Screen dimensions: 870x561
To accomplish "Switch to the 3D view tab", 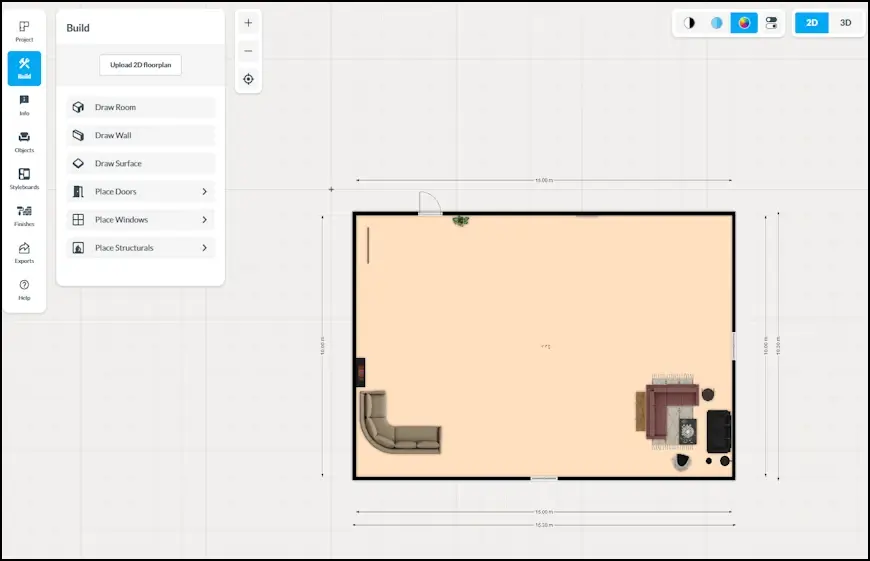I will pos(845,23).
